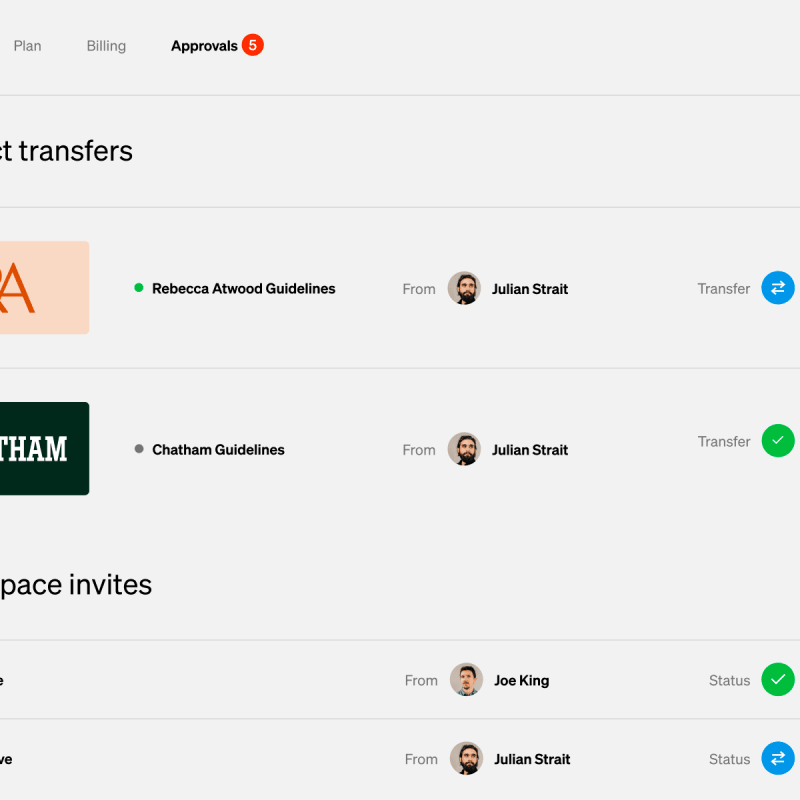Open Chatham Guidelines project thumbnail

(44, 448)
